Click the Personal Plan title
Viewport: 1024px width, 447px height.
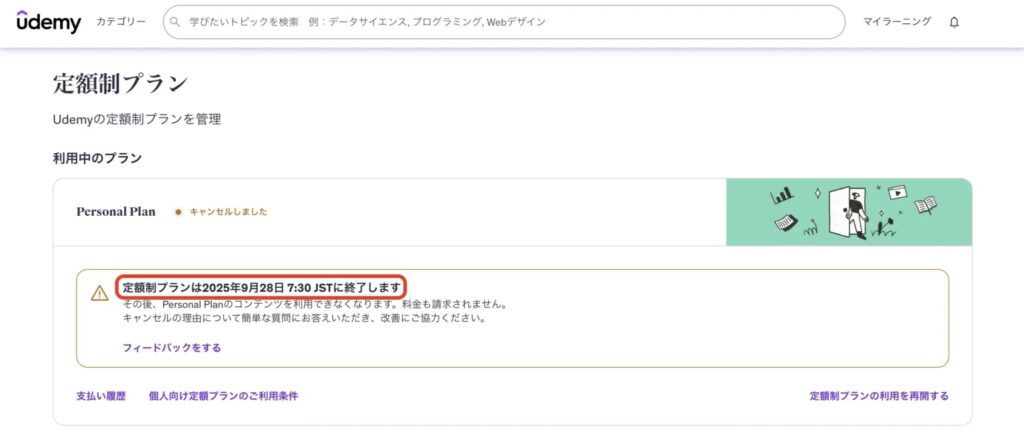pos(116,212)
